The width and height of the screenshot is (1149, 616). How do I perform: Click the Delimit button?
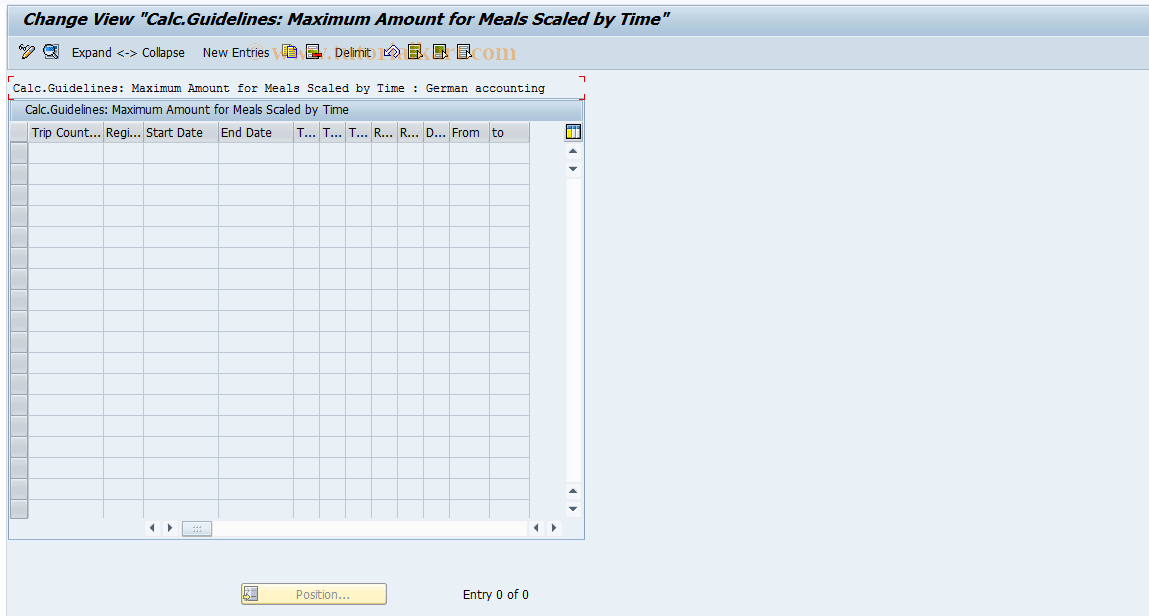353,53
